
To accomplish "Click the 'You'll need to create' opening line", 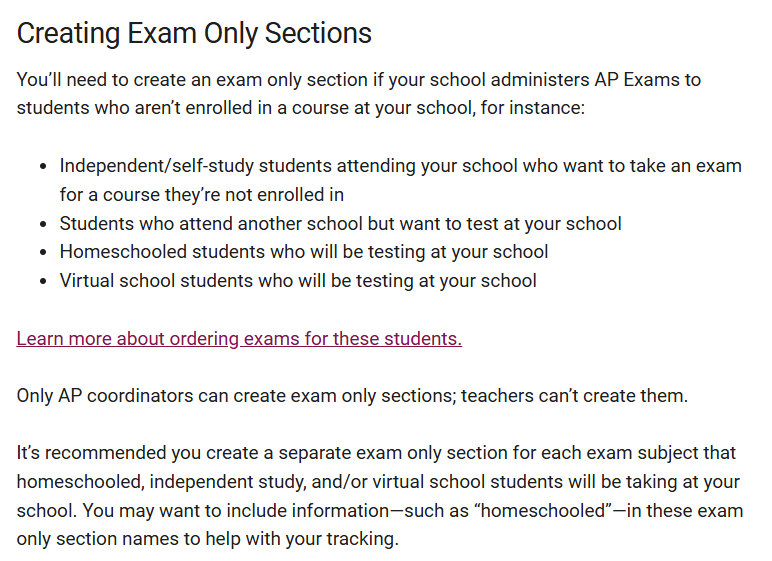I will pos(358,80).
